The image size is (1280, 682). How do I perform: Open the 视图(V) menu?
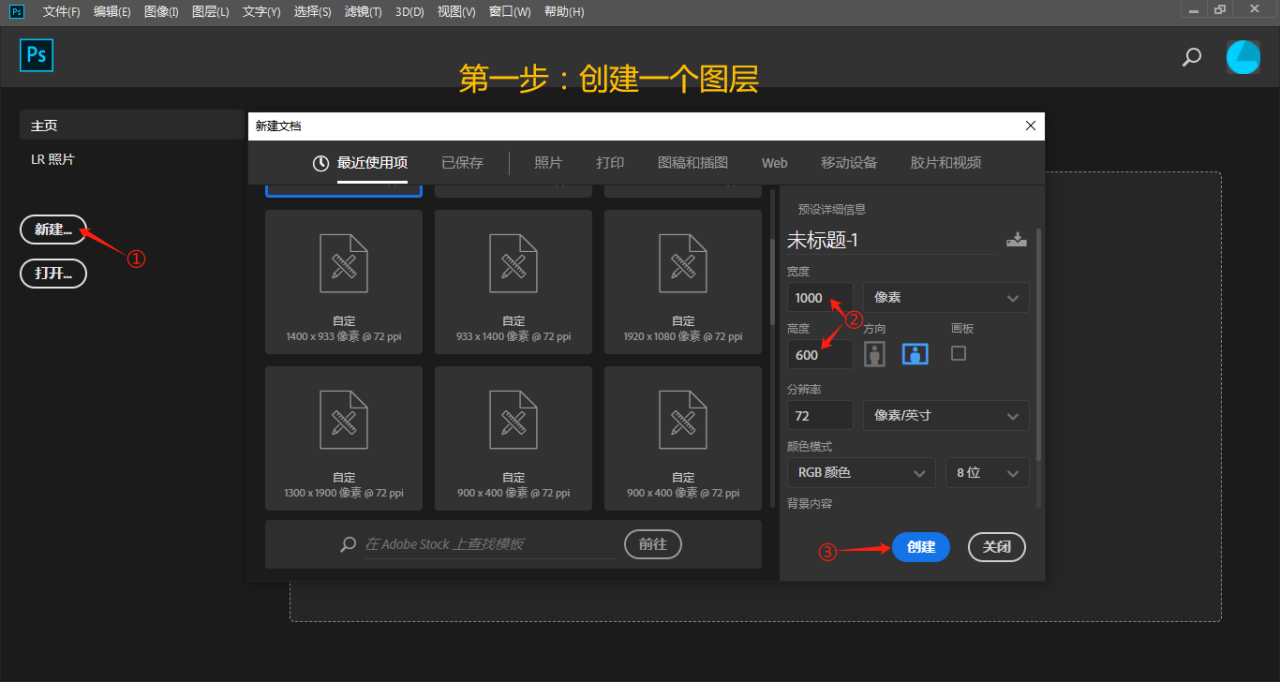[x=456, y=12]
